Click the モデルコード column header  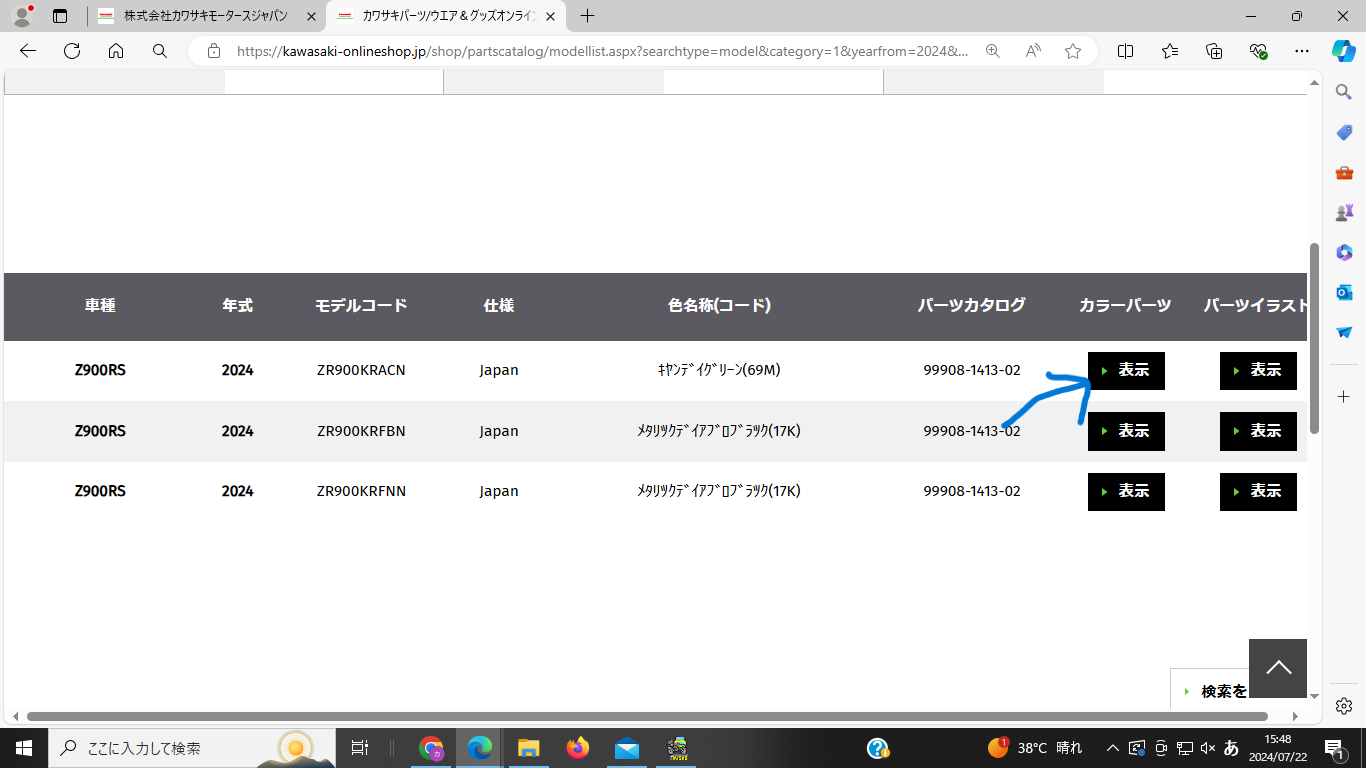click(x=361, y=305)
